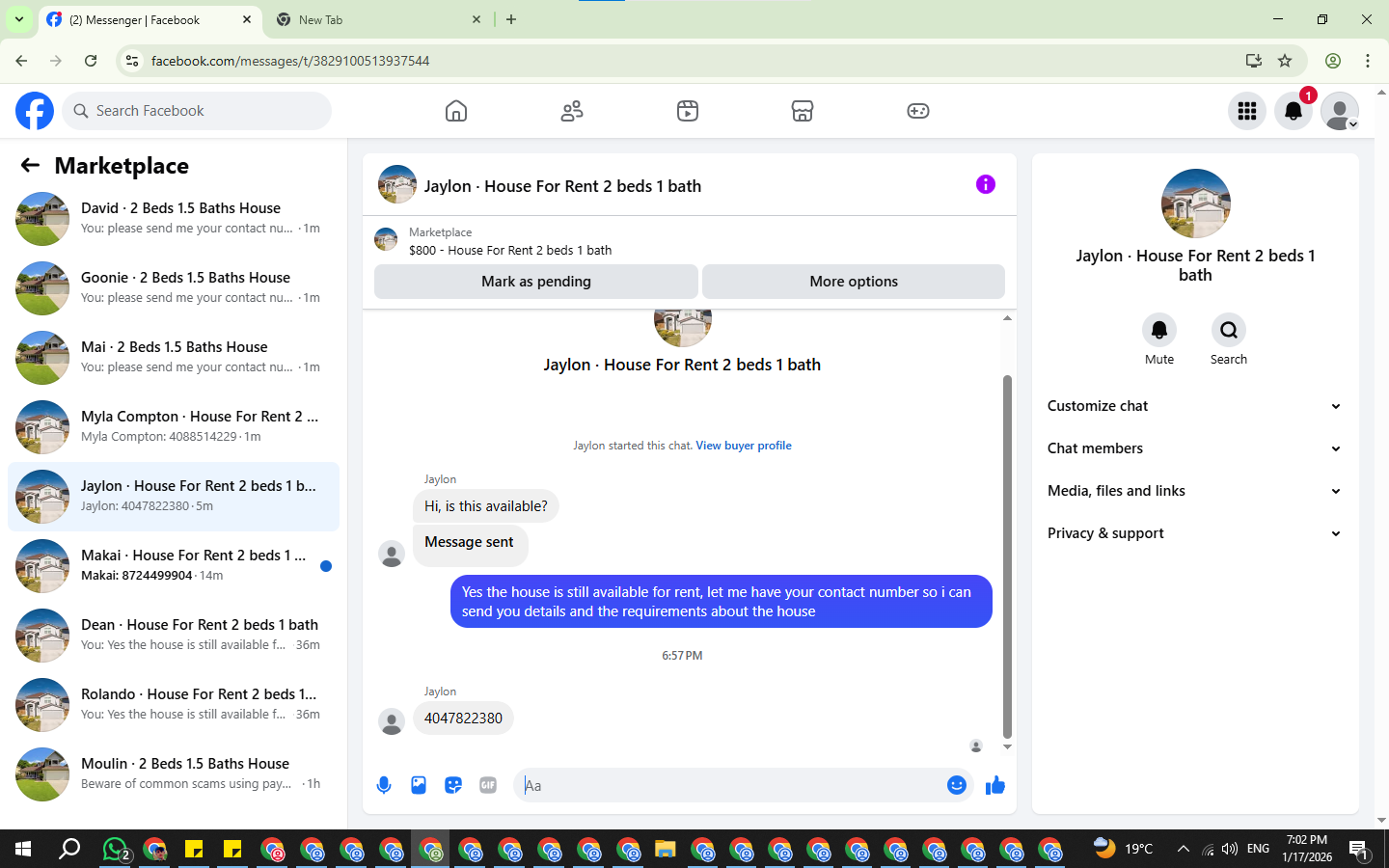Click the house thumbnail in right panel
The height and width of the screenshot is (868, 1389).
click(1196, 203)
